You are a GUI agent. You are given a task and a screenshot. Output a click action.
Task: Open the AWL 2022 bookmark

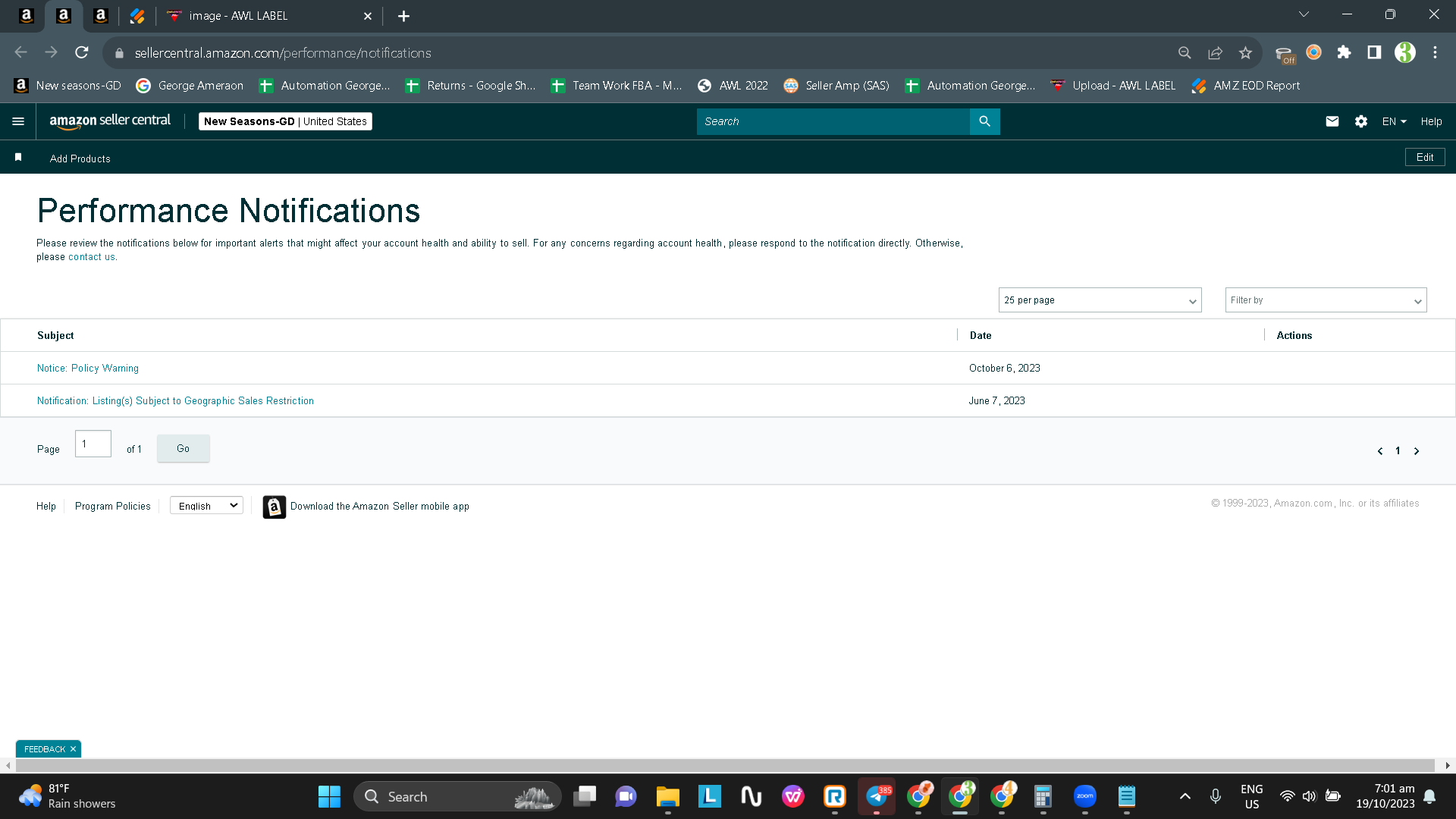tap(733, 86)
